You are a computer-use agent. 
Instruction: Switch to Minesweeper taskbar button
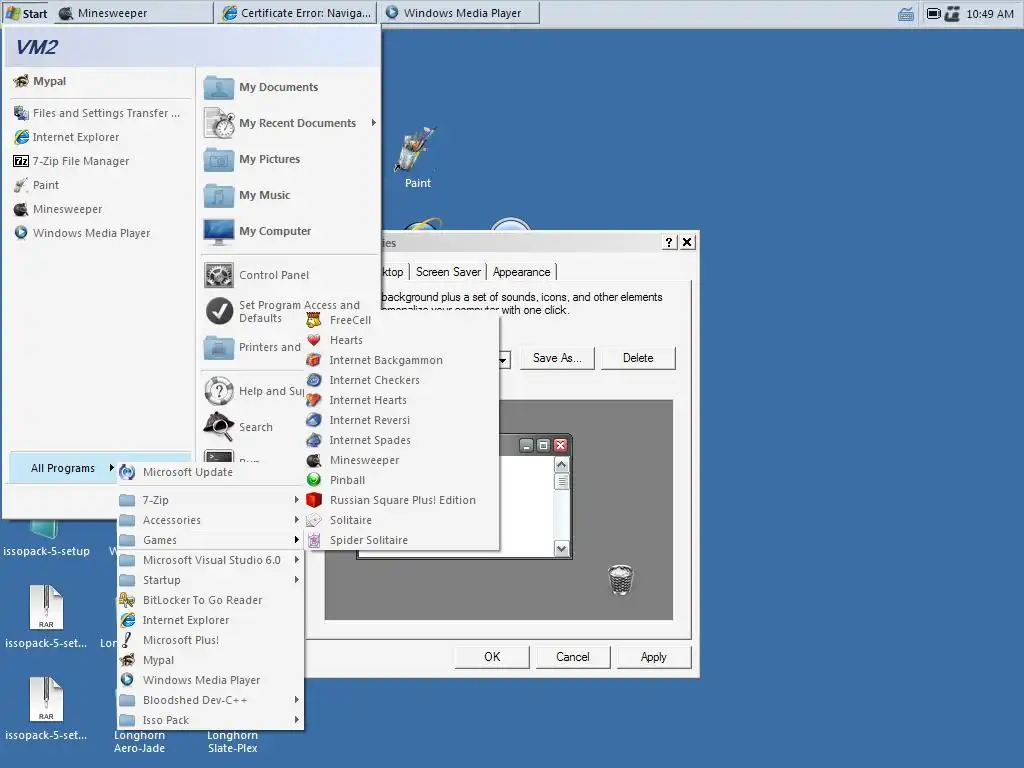tap(134, 13)
